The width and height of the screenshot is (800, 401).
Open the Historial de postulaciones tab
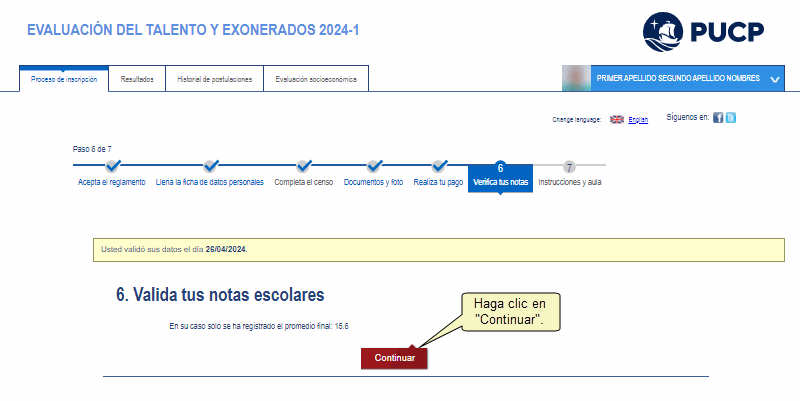click(214, 79)
